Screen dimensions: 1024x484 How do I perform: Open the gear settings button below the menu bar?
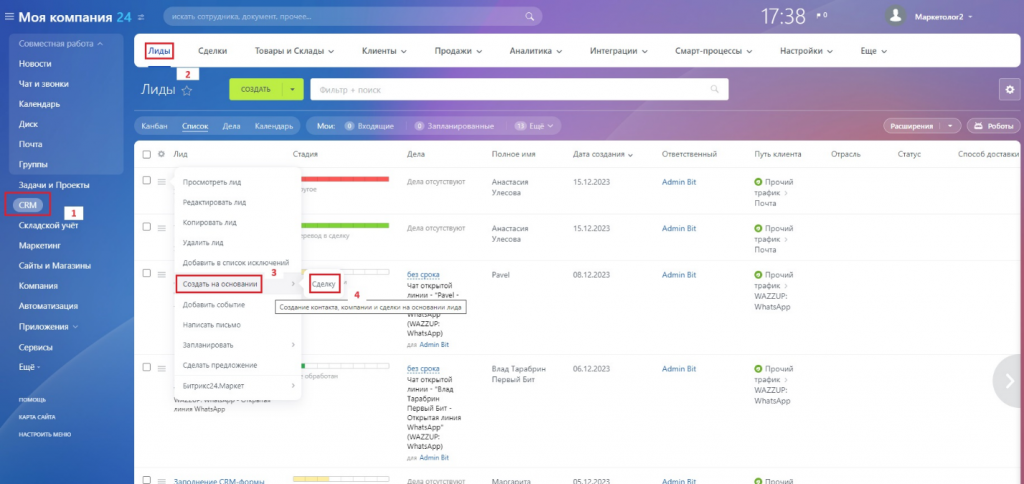point(1009,89)
